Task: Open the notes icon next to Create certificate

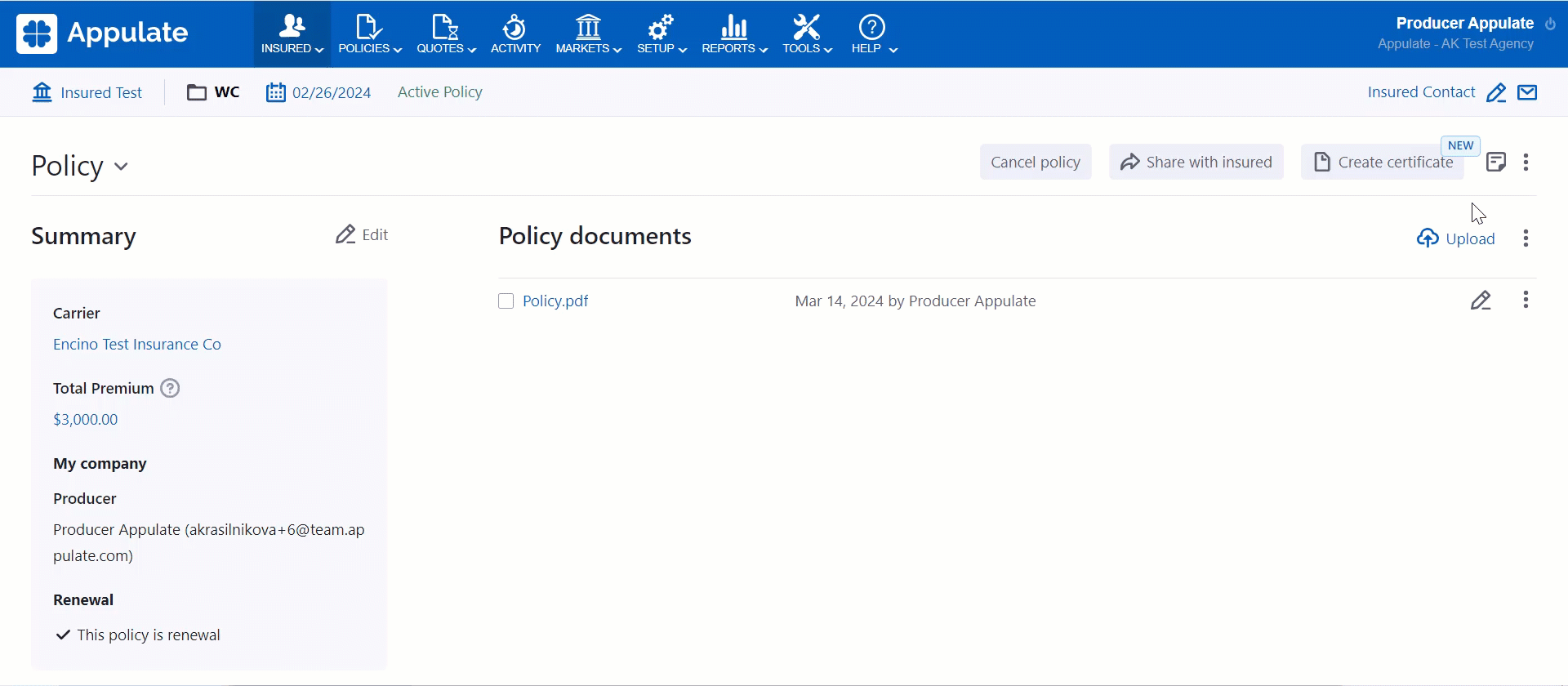Action: click(x=1495, y=163)
